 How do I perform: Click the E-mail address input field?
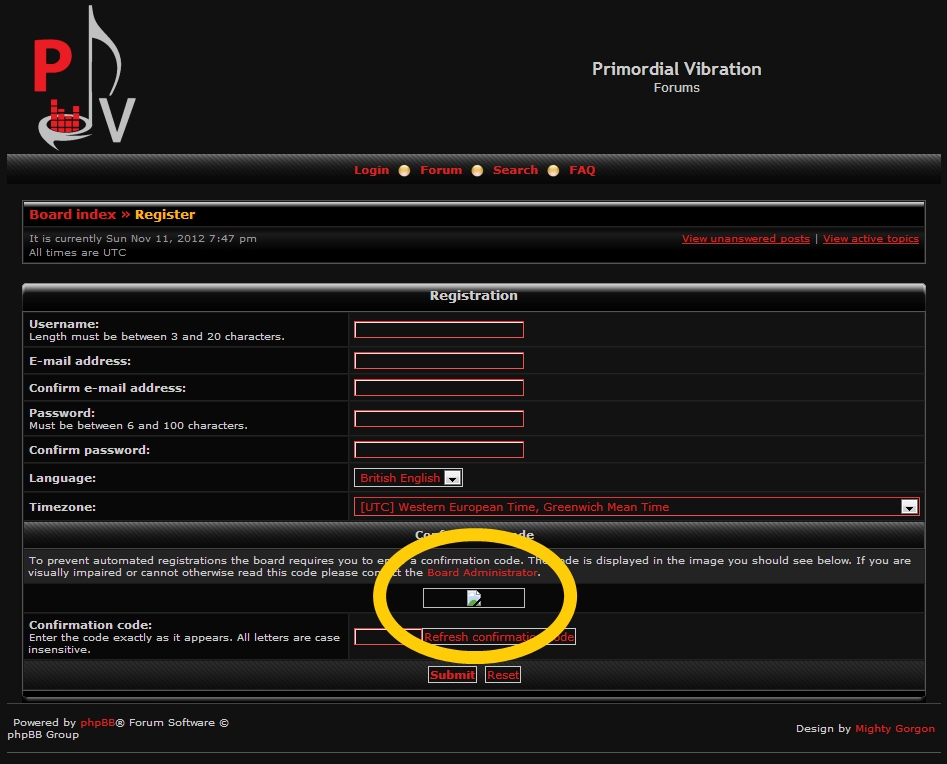pyautogui.click(x=439, y=361)
